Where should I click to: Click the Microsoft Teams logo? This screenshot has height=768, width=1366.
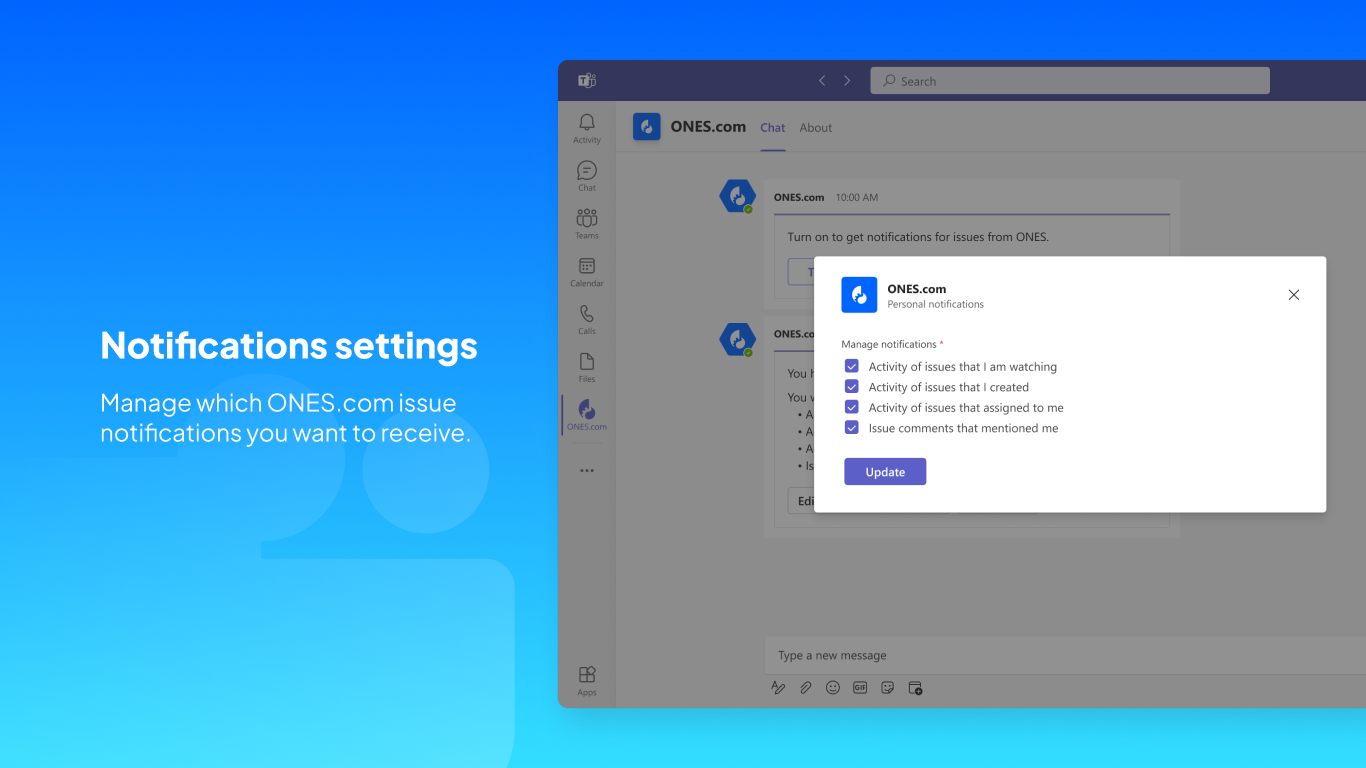coord(587,81)
